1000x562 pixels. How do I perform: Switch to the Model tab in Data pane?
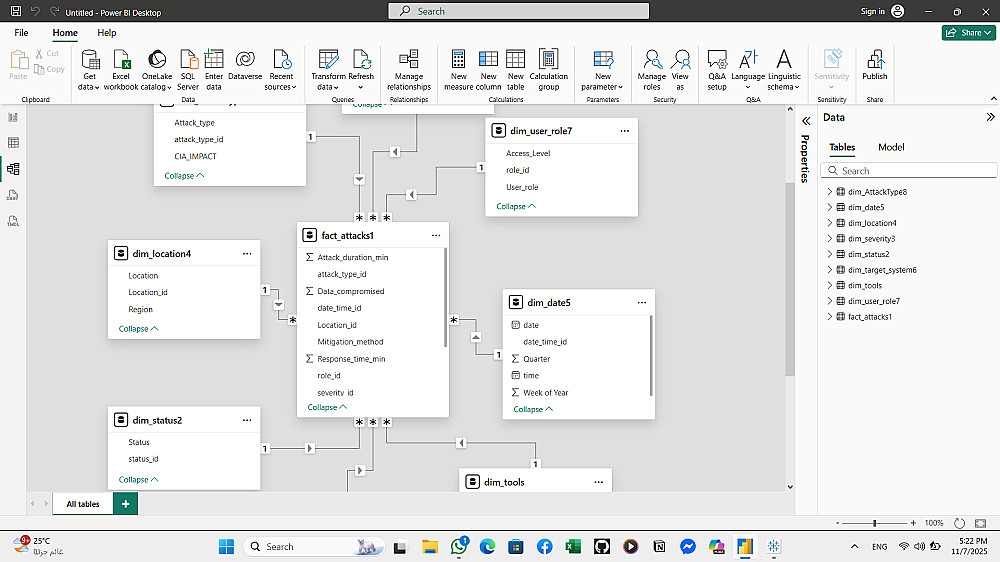pos(891,147)
